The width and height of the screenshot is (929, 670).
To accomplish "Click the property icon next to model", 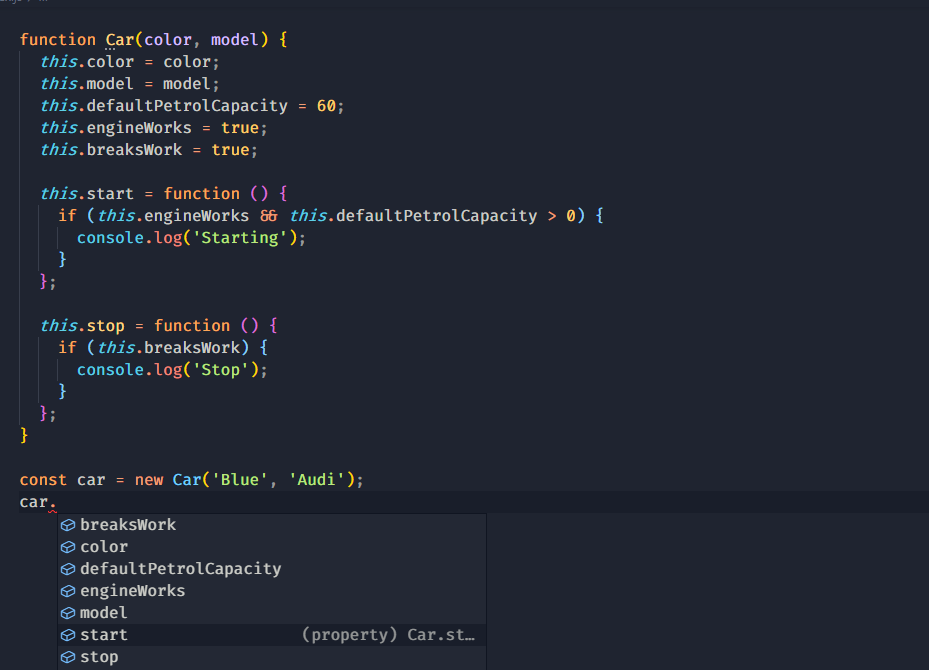I will [x=68, y=612].
